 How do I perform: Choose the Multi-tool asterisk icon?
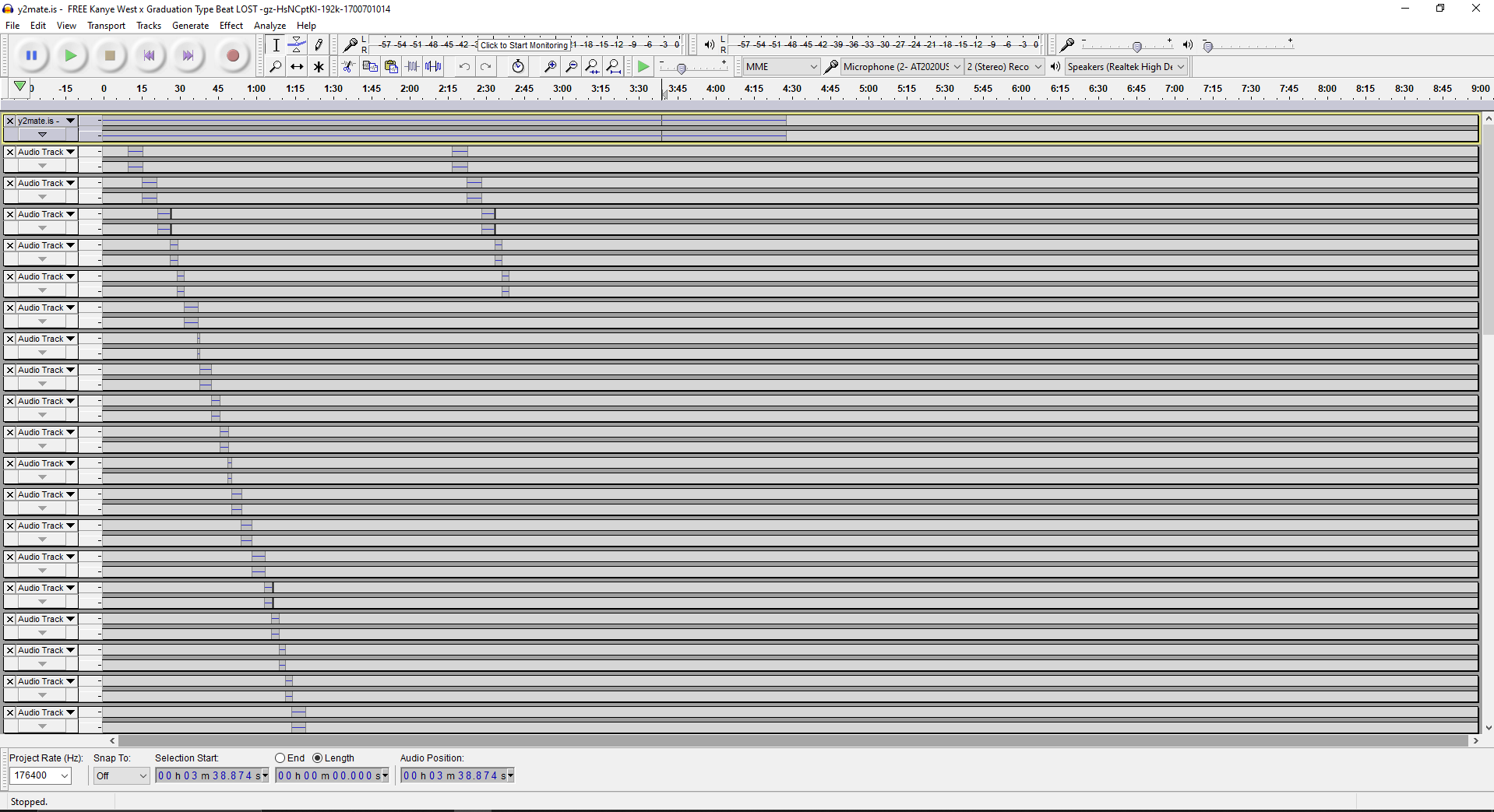click(319, 67)
